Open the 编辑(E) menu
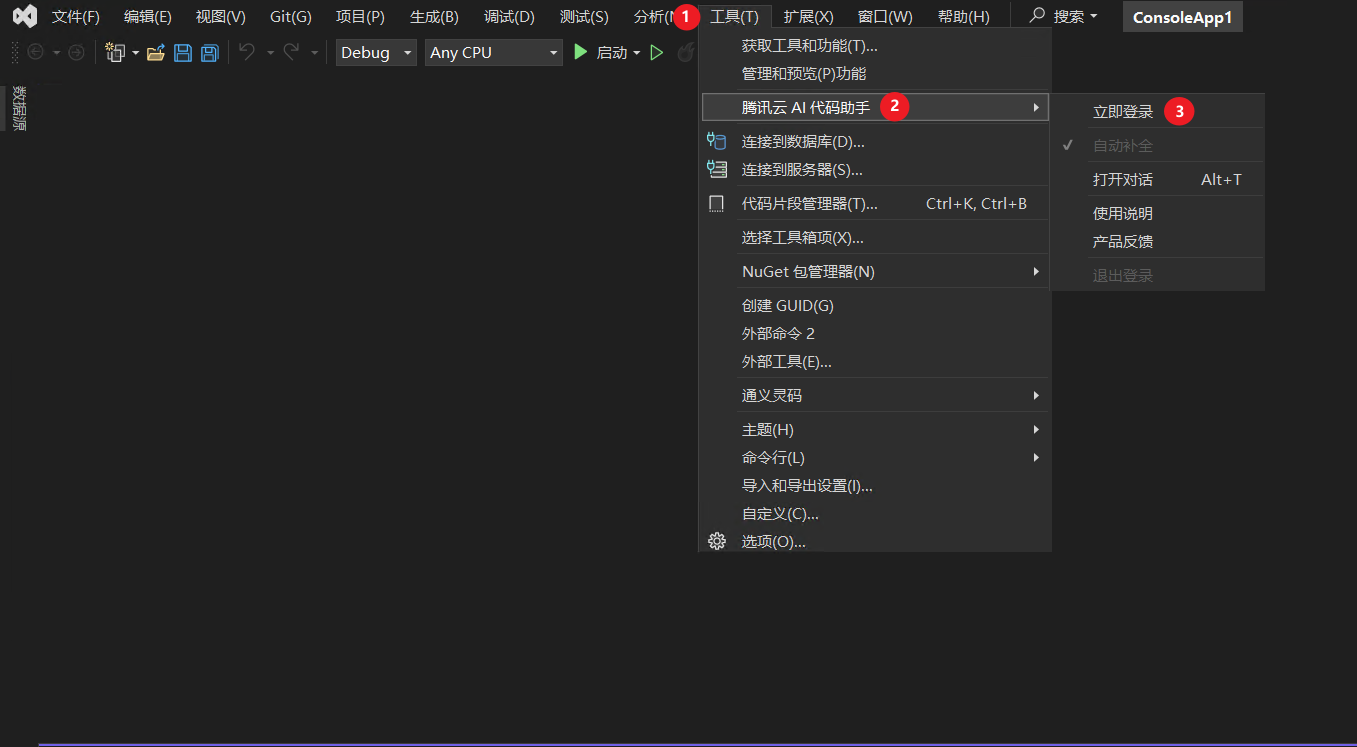This screenshot has height=747, width=1357. 148,17
